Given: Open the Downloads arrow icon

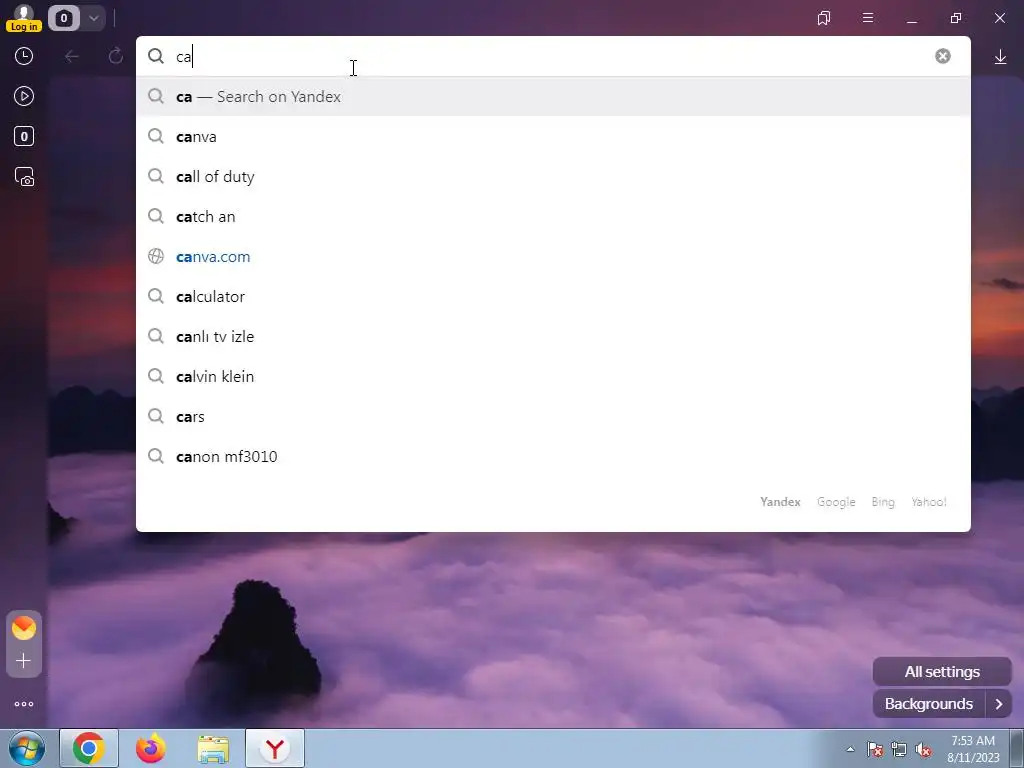Looking at the screenshot, I should 1000,57.
